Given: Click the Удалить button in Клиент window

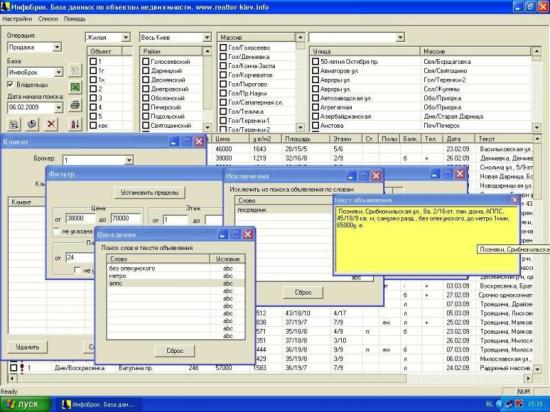Looking at the screenshot, I should tap(27, 347).
